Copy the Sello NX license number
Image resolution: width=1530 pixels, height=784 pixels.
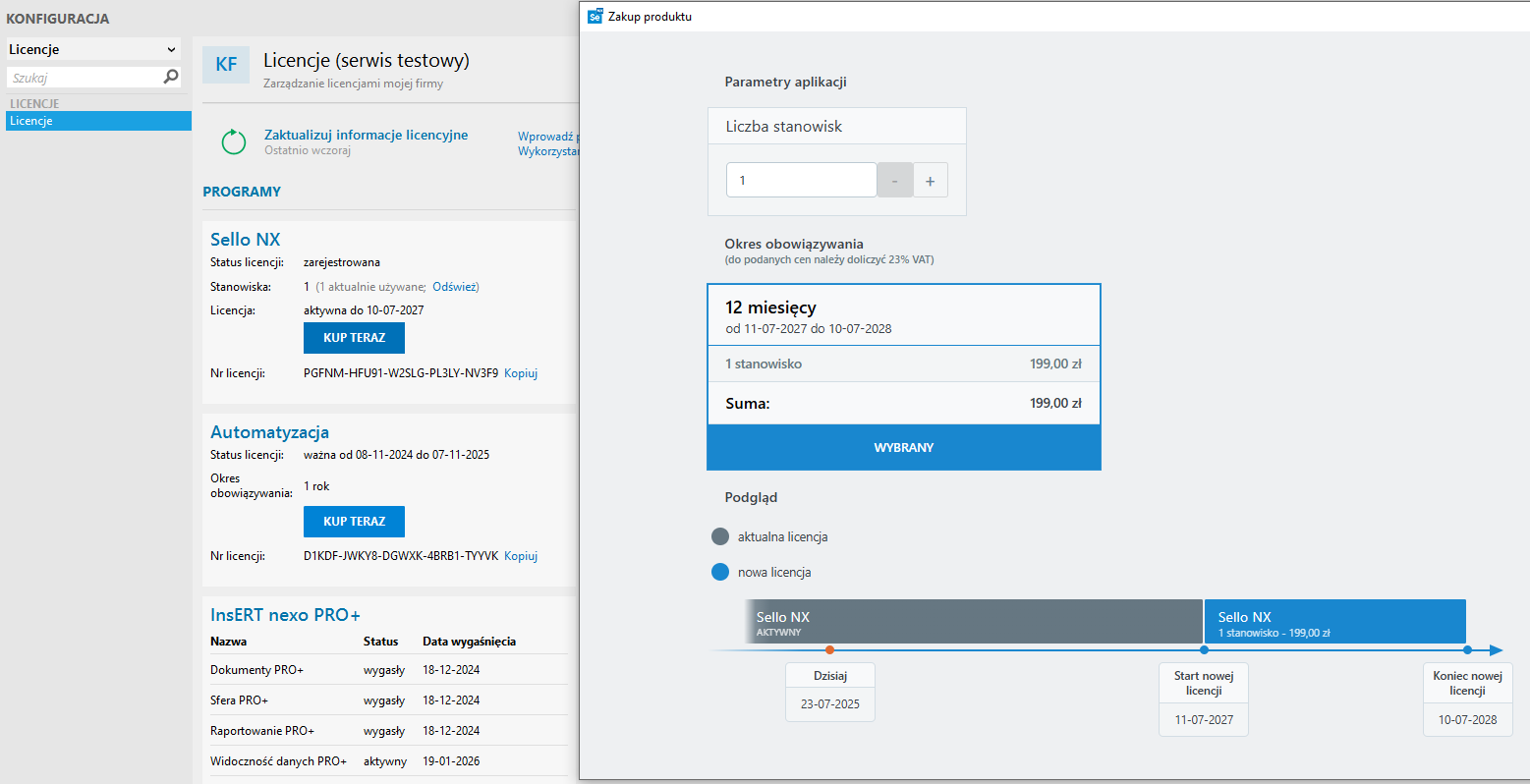pos(521,373)
